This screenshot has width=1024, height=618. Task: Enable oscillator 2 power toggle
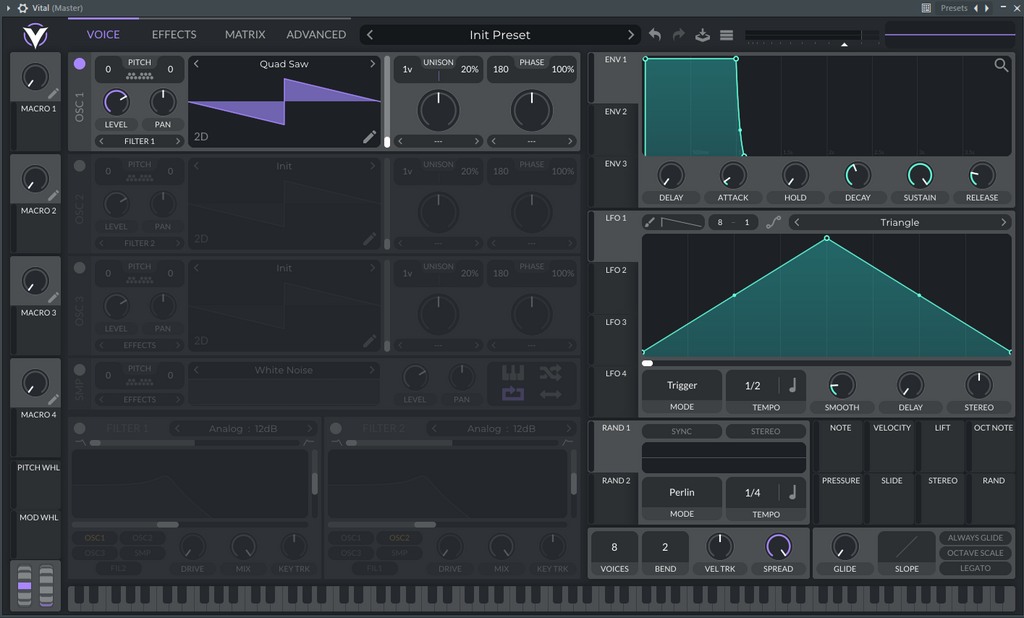[80, 166]
